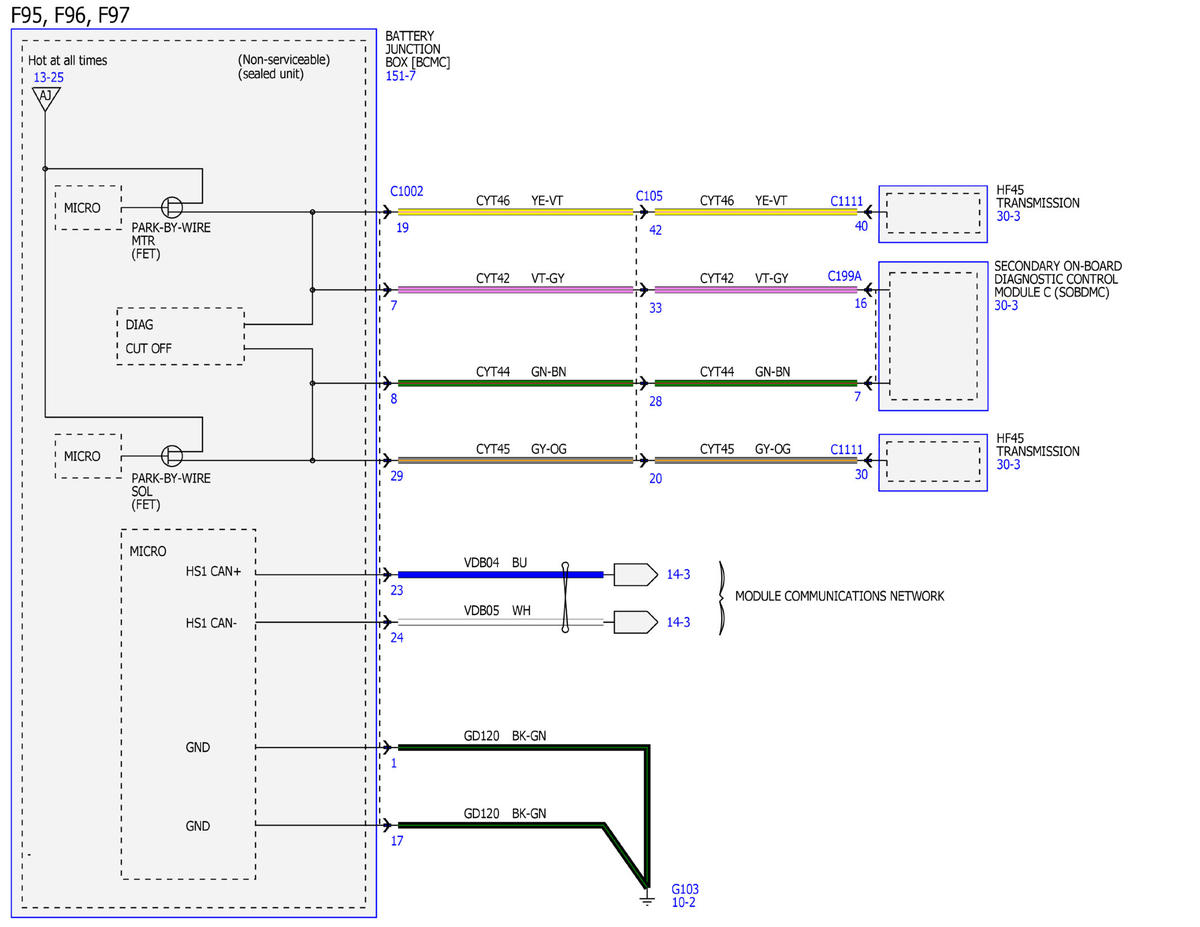Click pin 40 at upper C1111 connector
Viewport: 1200px width, 927px height.
[861, 225]
